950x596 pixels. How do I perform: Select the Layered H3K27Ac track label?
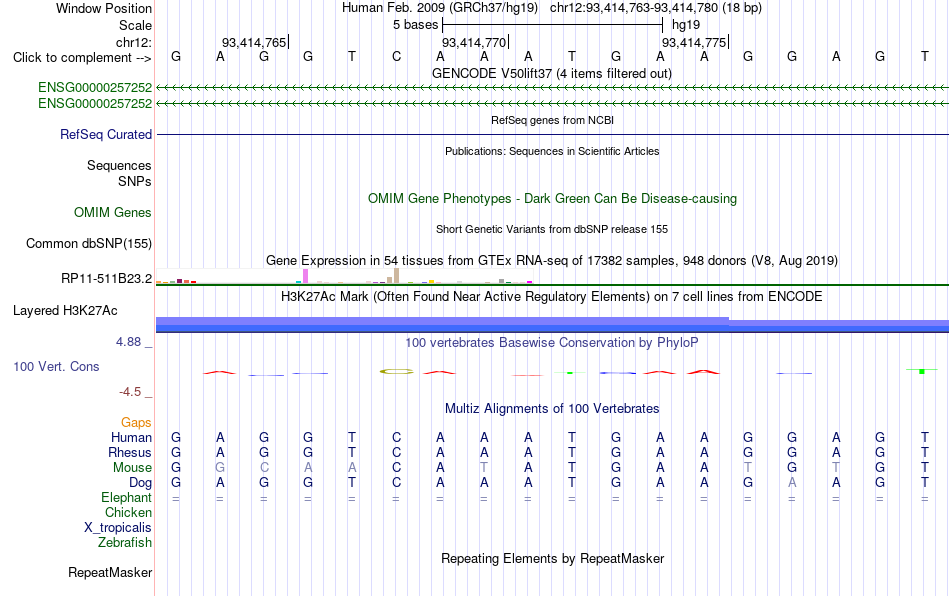coord(65,311)
